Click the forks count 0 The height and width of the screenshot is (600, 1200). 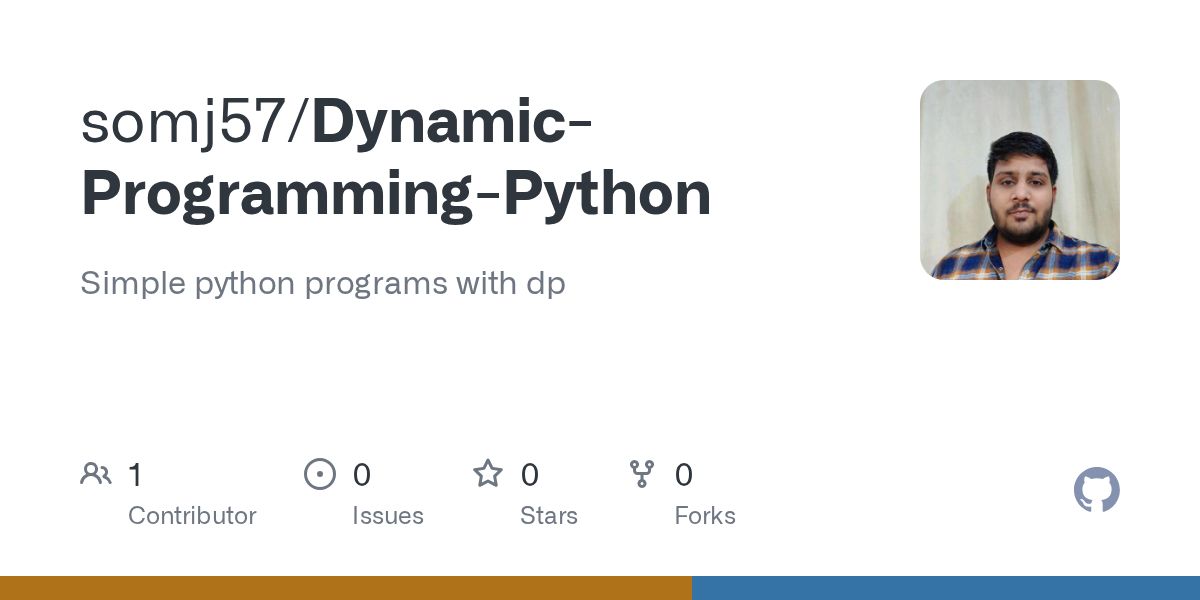[x=684, y=475]
